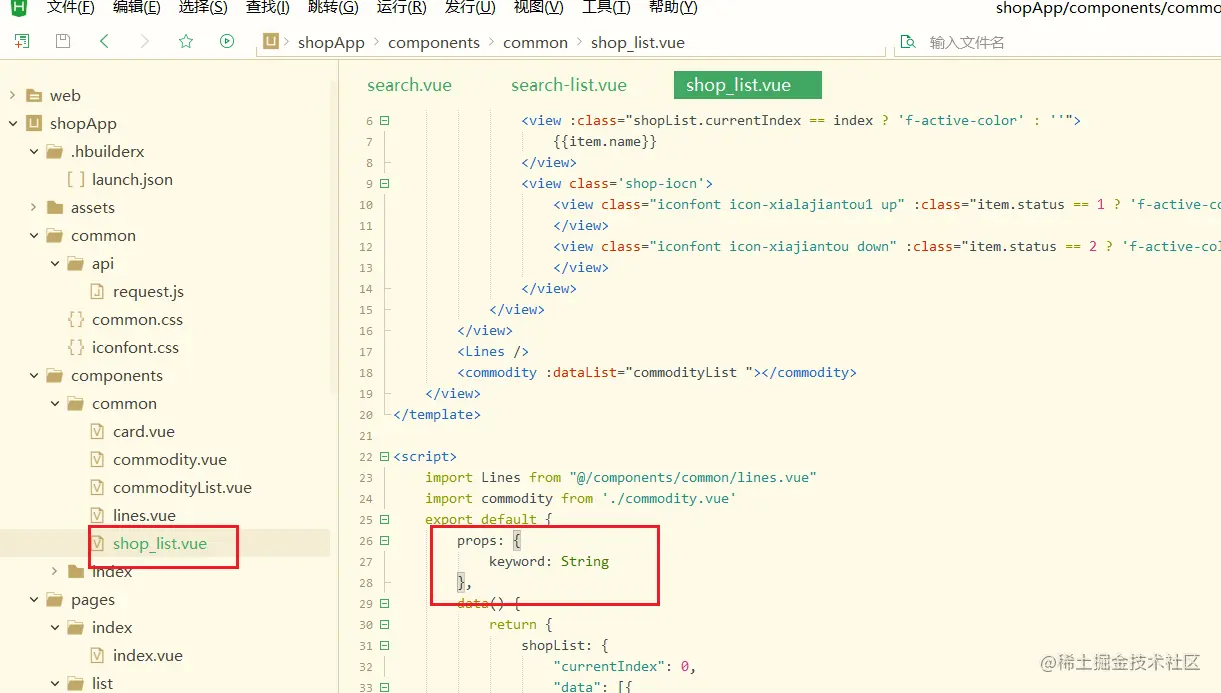Click the common.css file icon
1221x693 pixels.
click(x=75, y=319)
